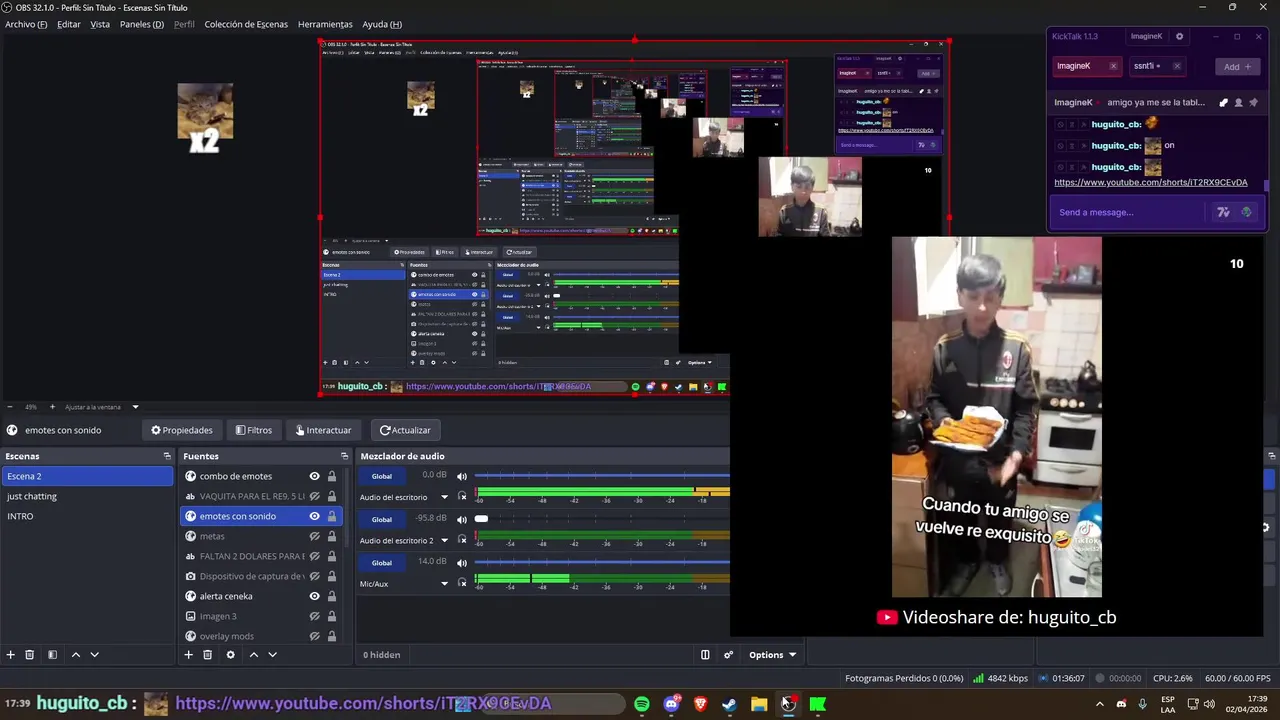Click the Actualizar button

click(405, 430)
